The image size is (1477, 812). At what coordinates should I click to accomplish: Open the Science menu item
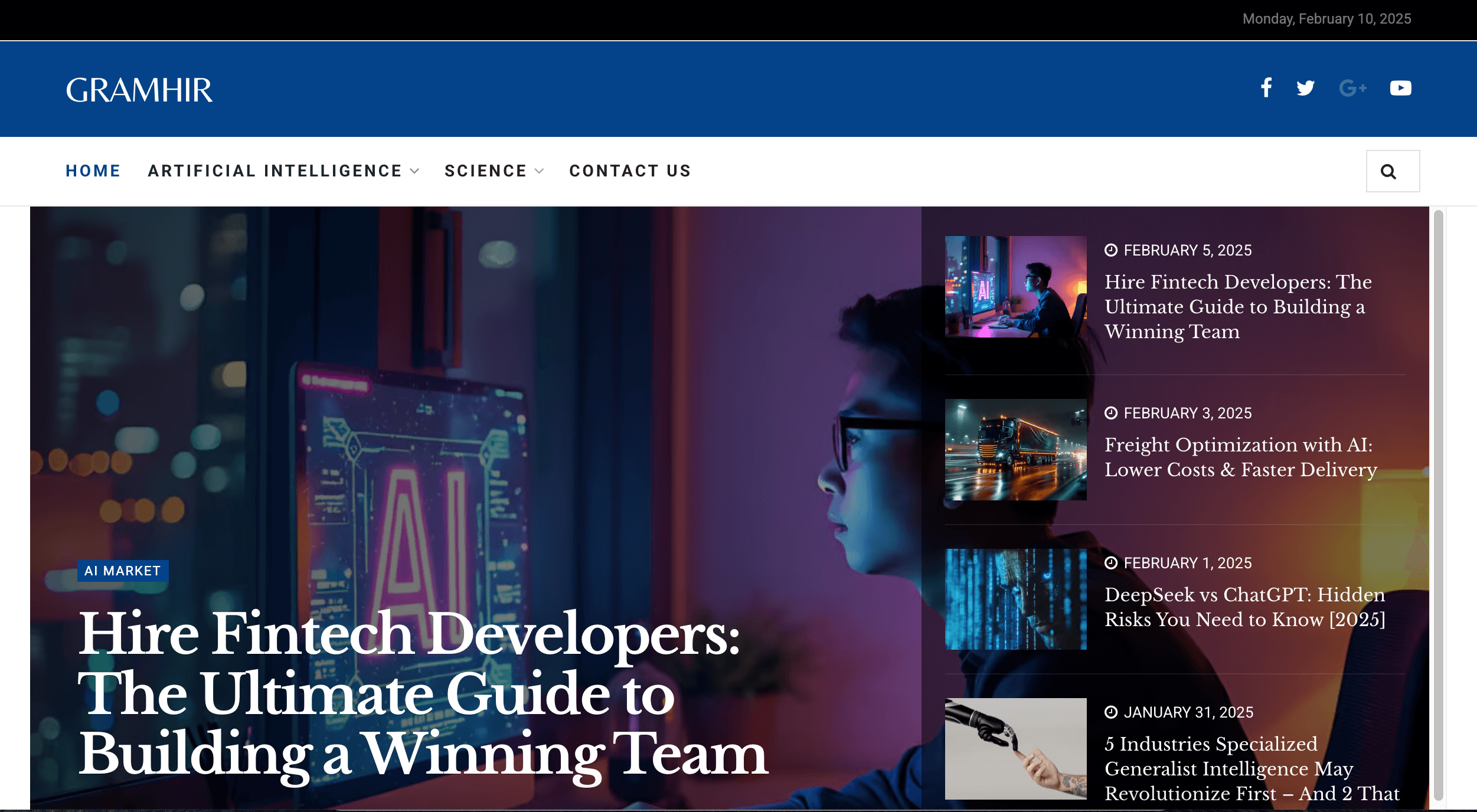coord(485,171)
